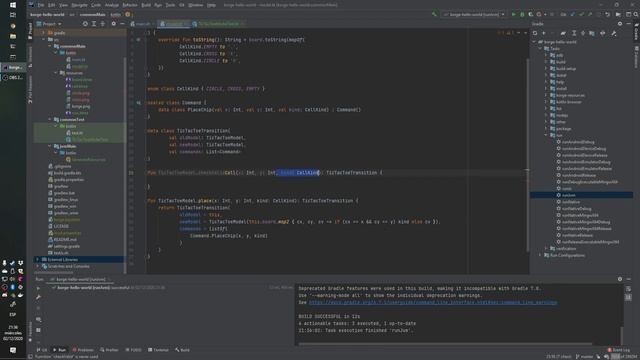Collapse the commonTest folder
This screenshot has width=640, height=360.
tap(50, 120)
